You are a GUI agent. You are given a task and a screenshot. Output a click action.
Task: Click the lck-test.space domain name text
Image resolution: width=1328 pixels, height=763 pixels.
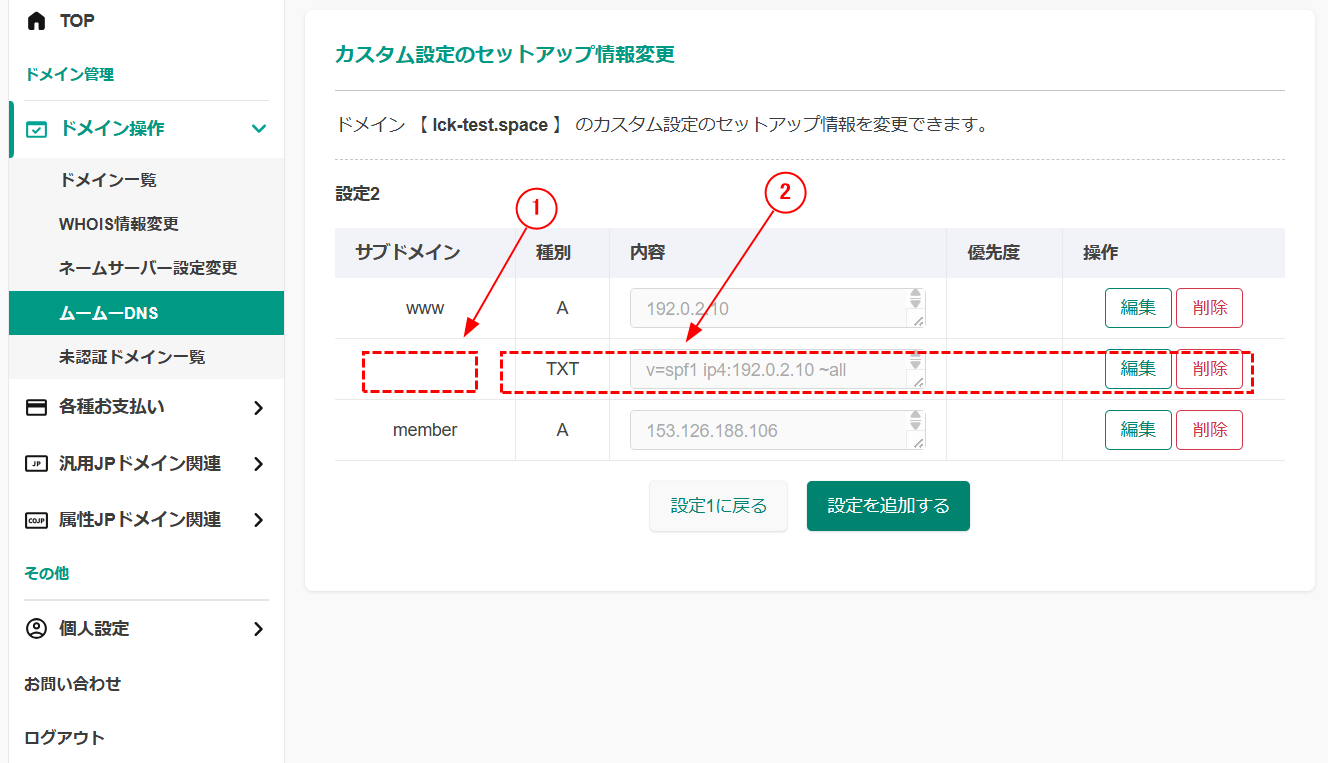point(490,126)
